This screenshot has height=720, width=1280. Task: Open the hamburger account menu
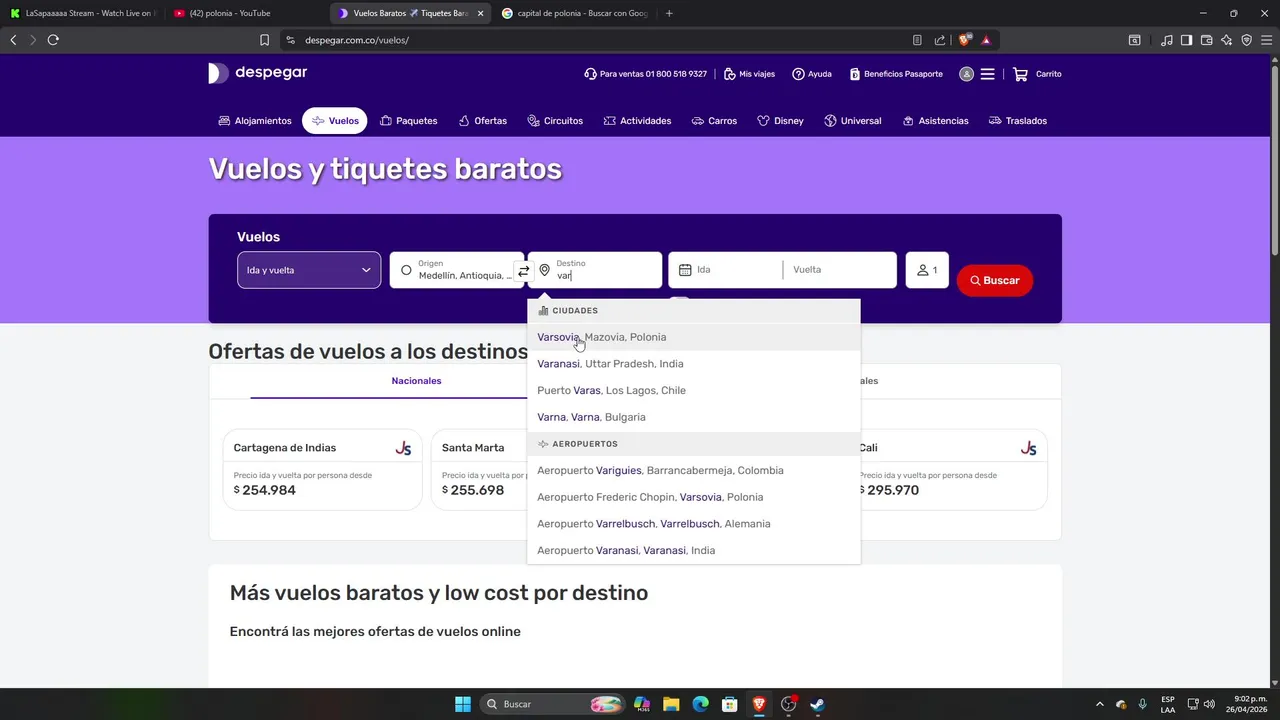pos(987,74)
